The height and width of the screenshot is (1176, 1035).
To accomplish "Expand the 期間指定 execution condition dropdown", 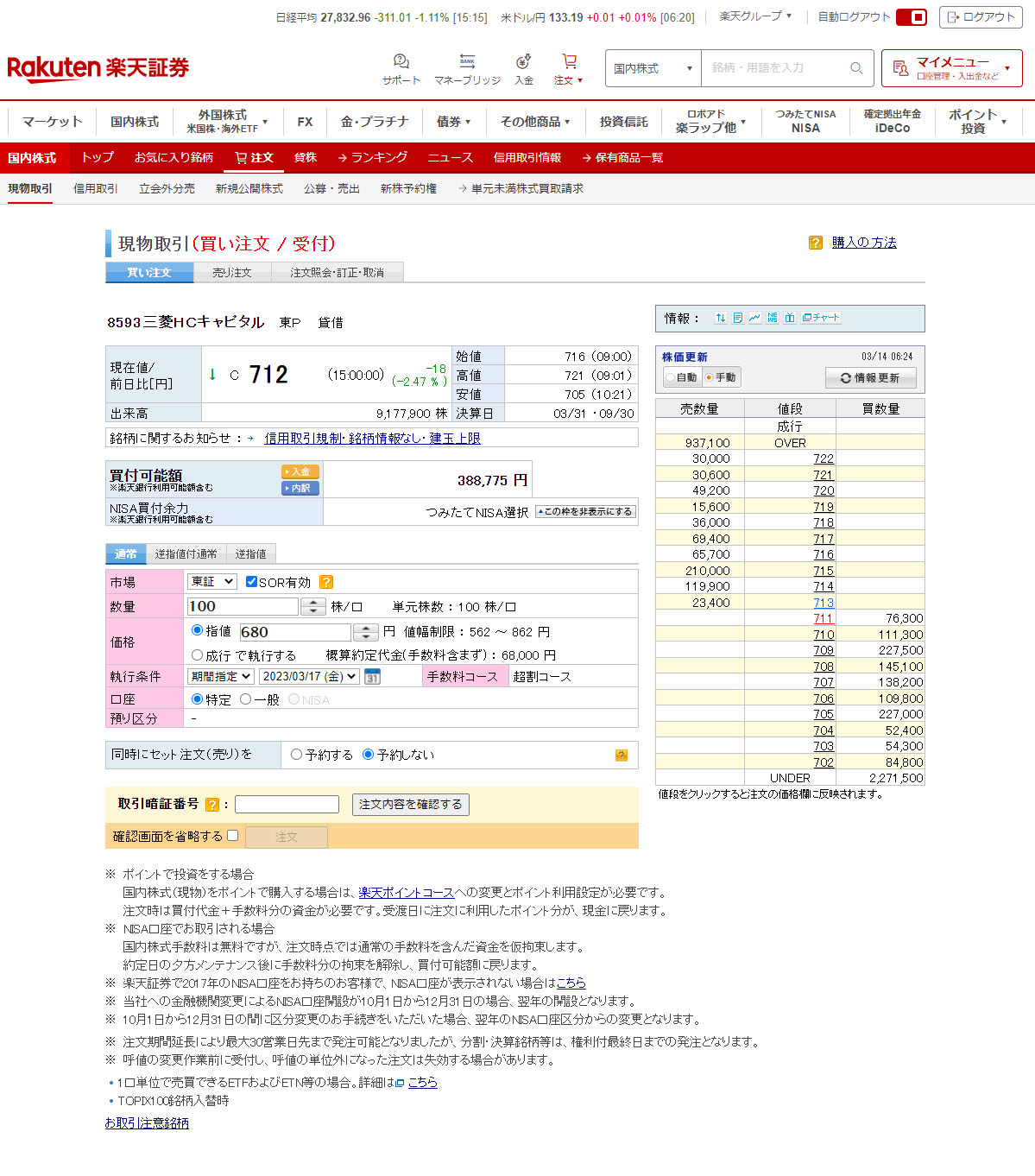I will pyautogui.click(x=220, y=677).
